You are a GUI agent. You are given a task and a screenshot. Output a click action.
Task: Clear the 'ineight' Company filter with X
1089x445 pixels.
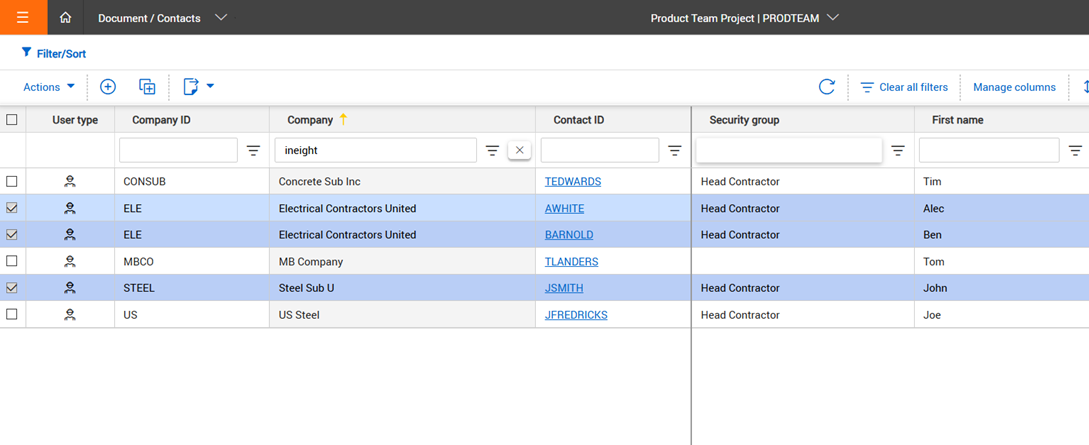[x=519, y=150]
